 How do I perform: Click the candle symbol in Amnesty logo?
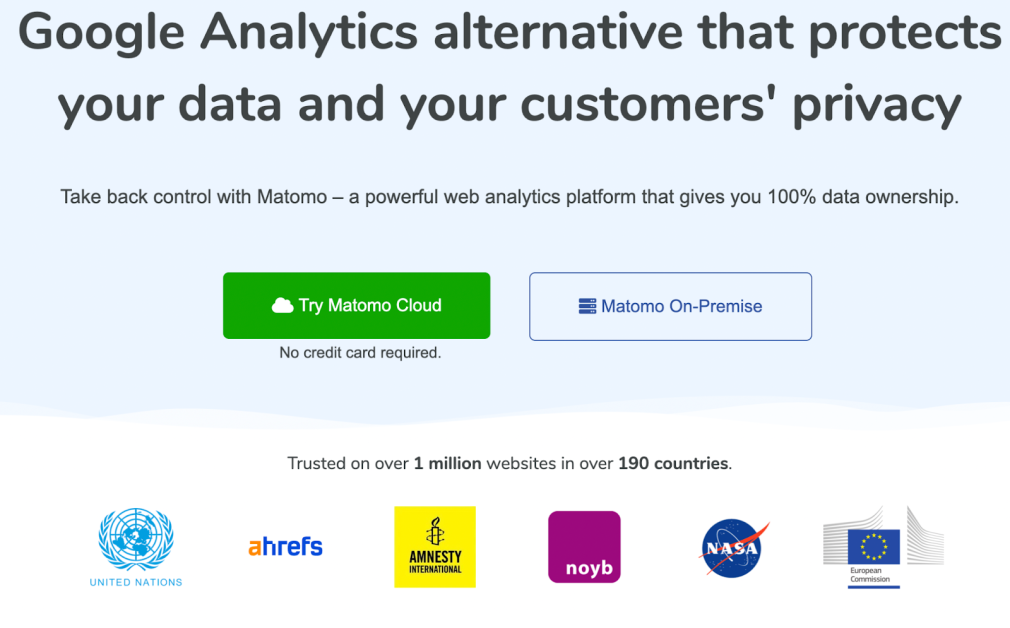pyautogui.click(x=435, y=531)
